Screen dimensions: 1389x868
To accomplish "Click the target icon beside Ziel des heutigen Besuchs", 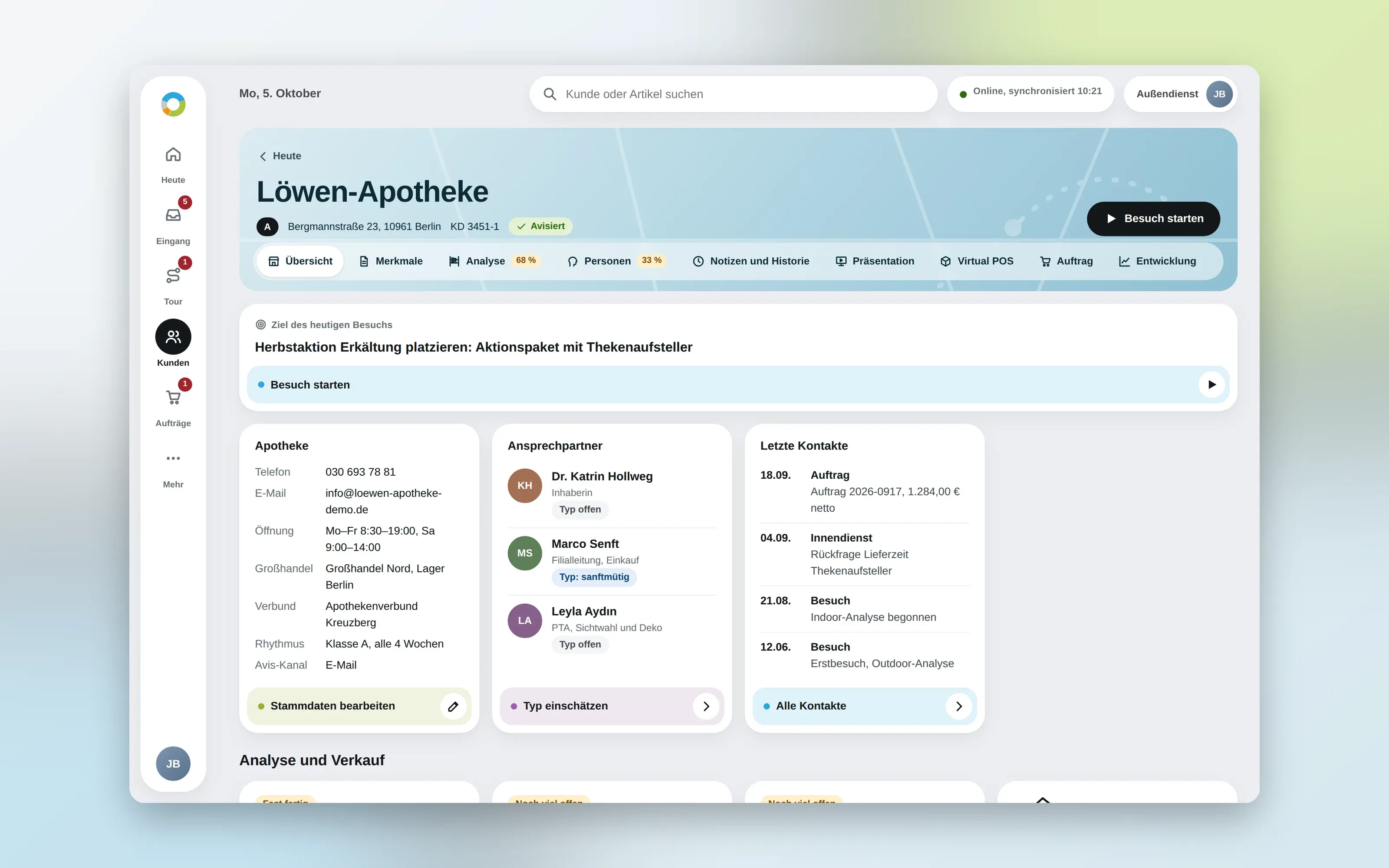I will click(260, 325).
